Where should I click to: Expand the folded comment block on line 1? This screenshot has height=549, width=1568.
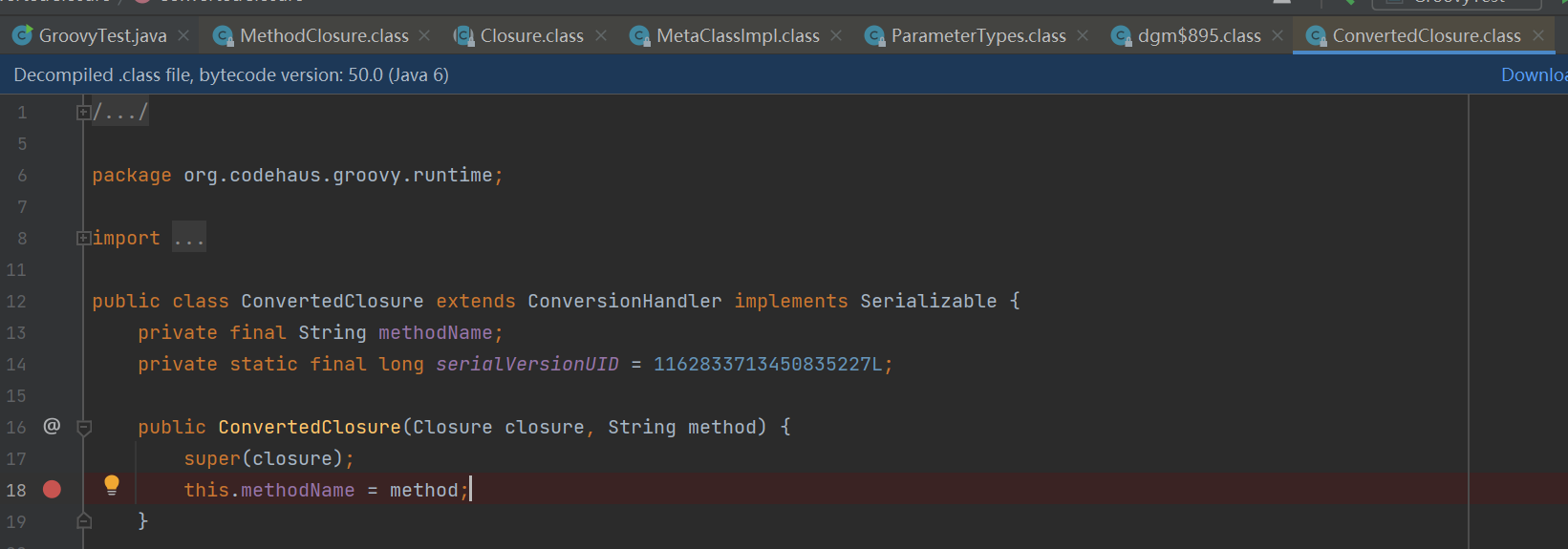(84, 113)
